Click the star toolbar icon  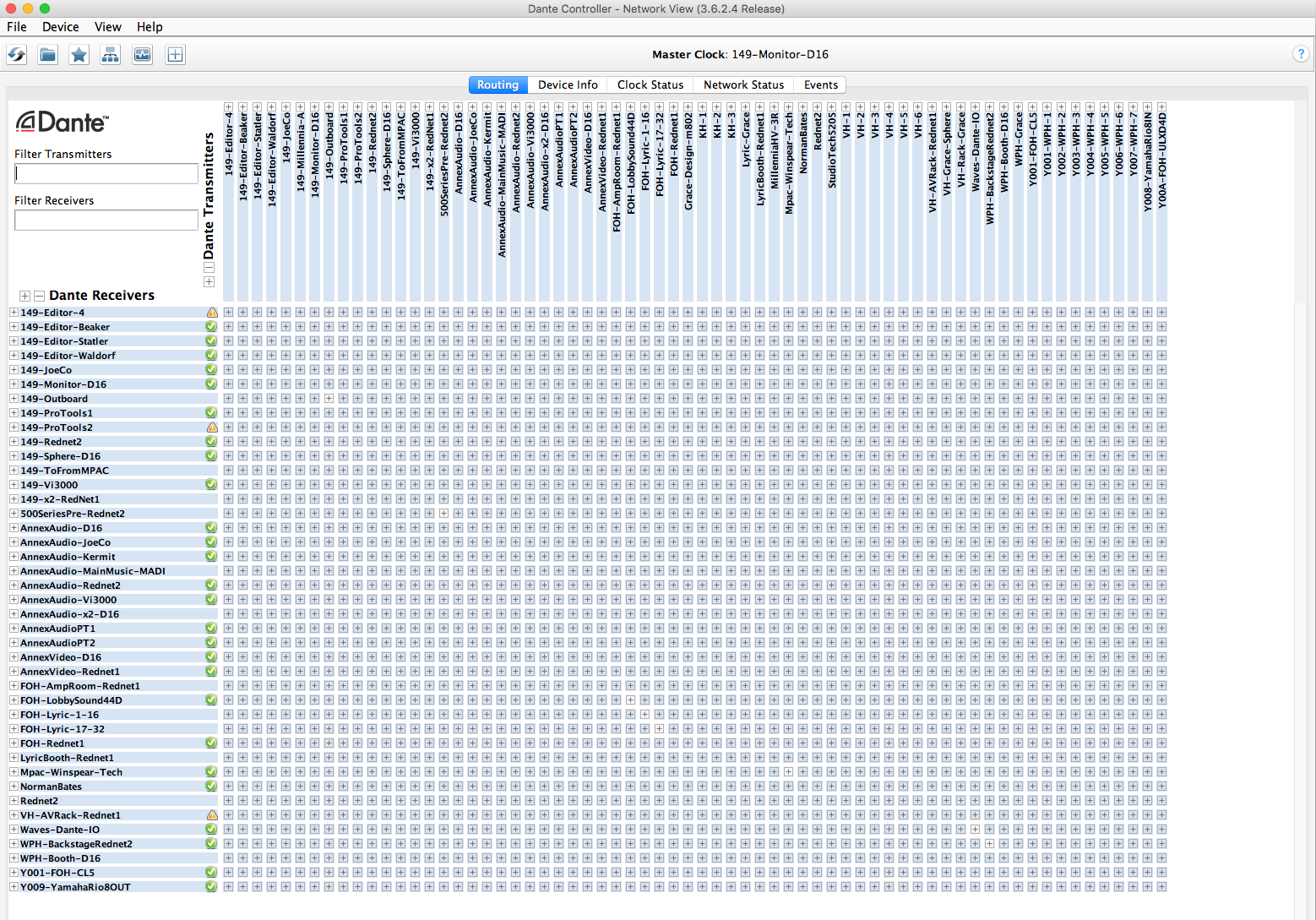79,55
